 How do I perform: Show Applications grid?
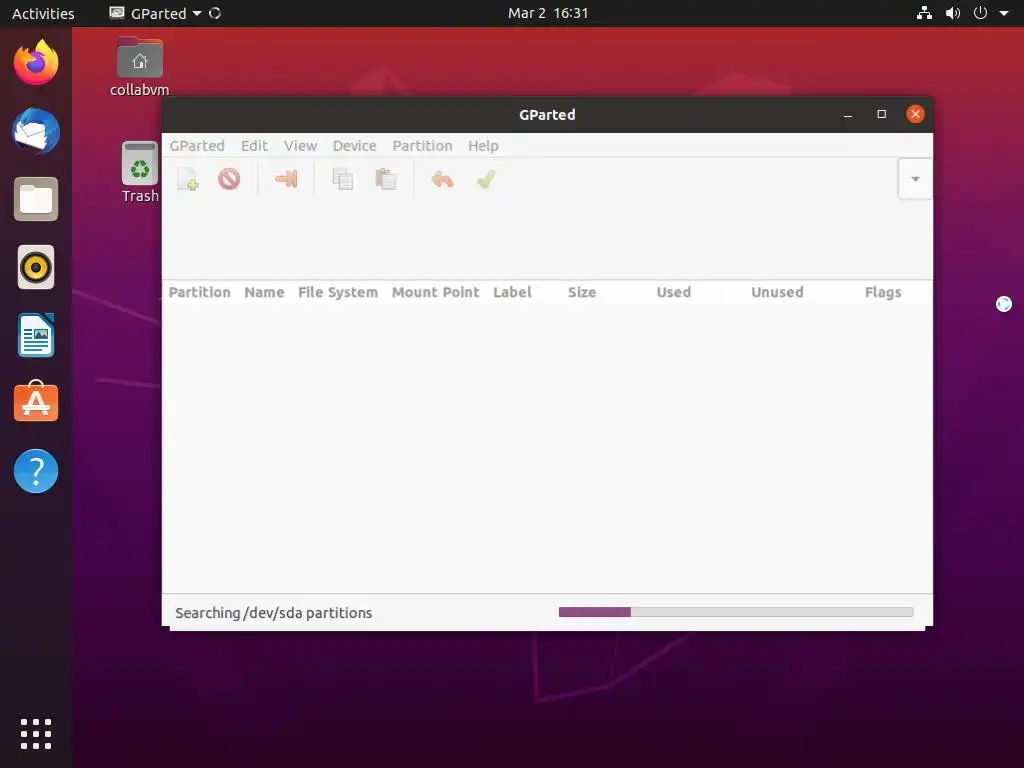36,734
